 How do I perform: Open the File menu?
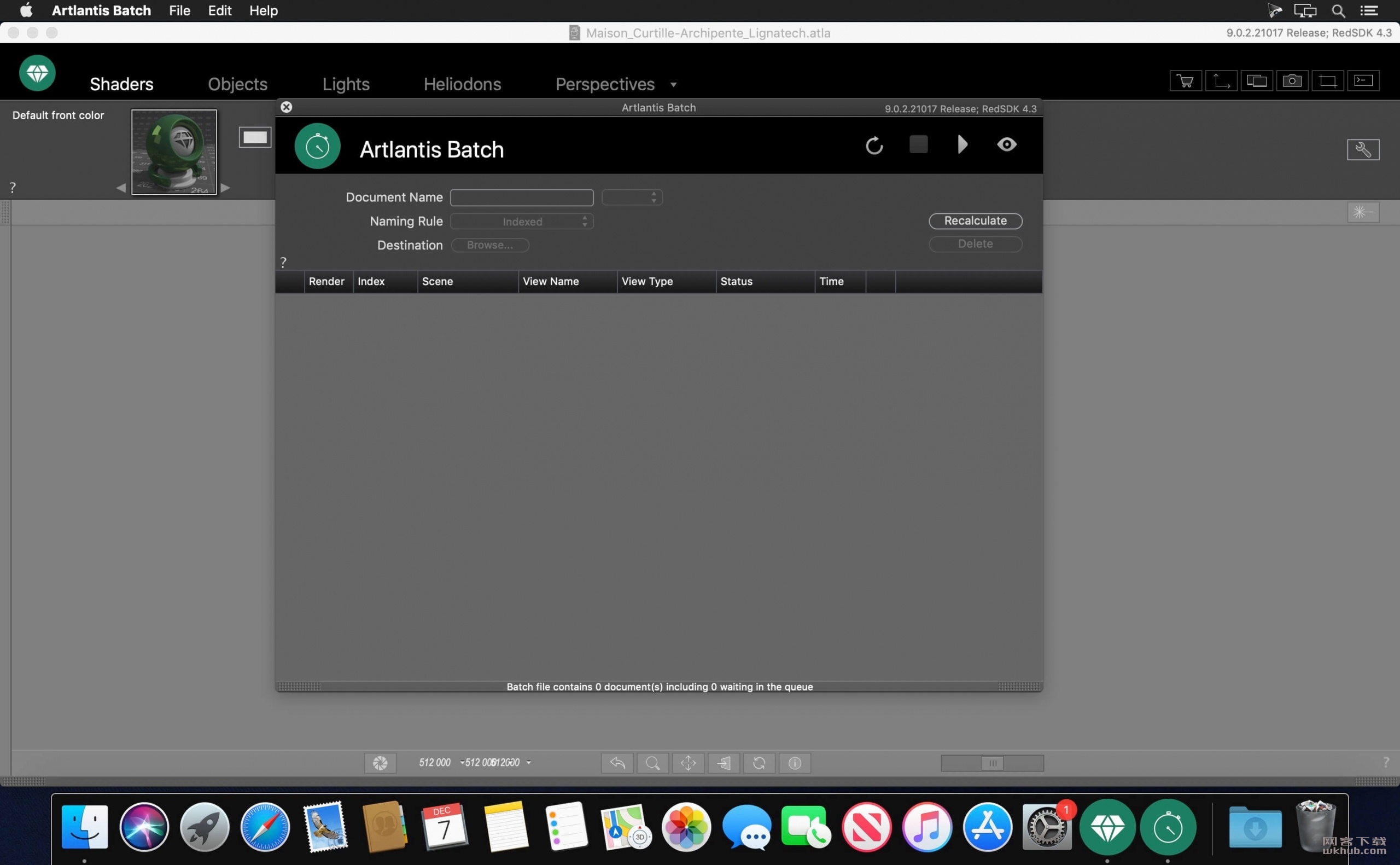179,10
